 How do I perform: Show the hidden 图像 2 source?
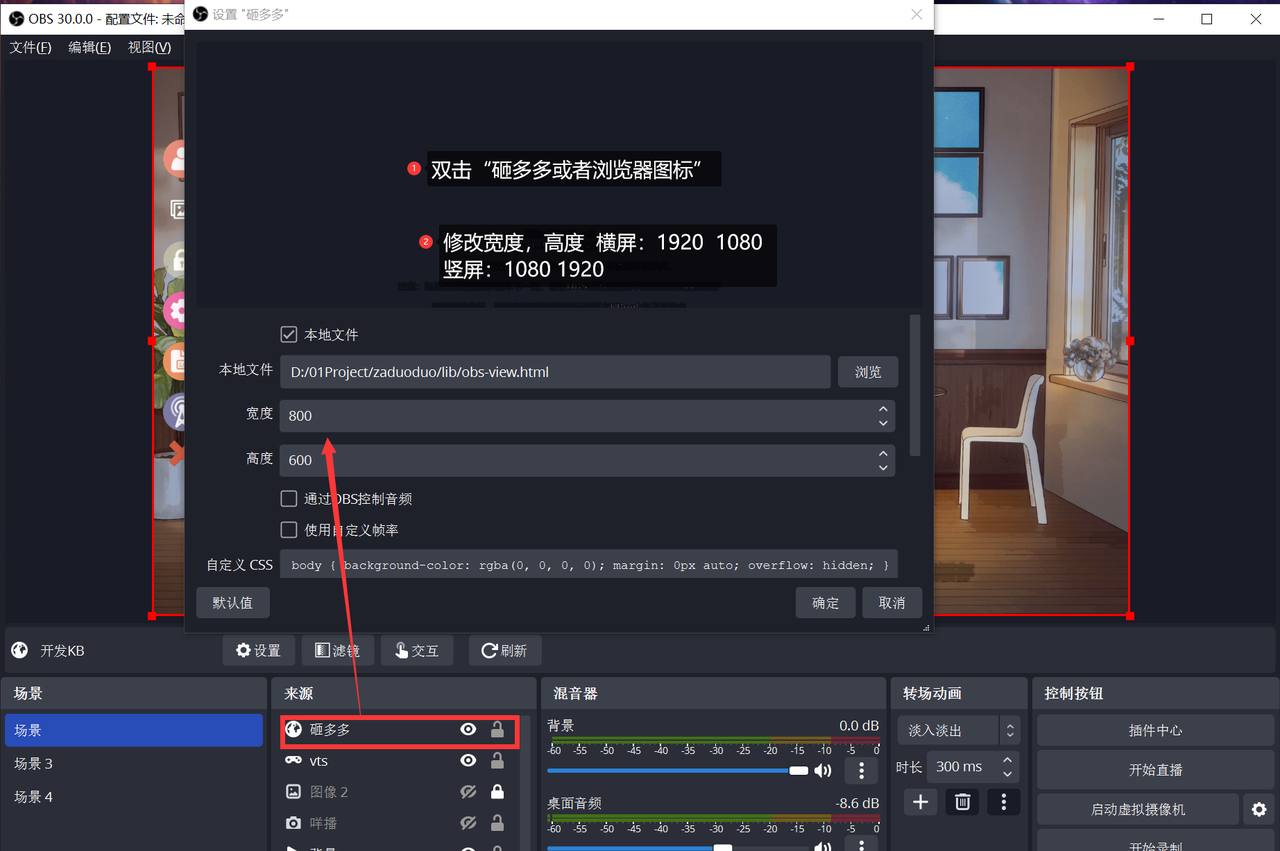[468, 792]
